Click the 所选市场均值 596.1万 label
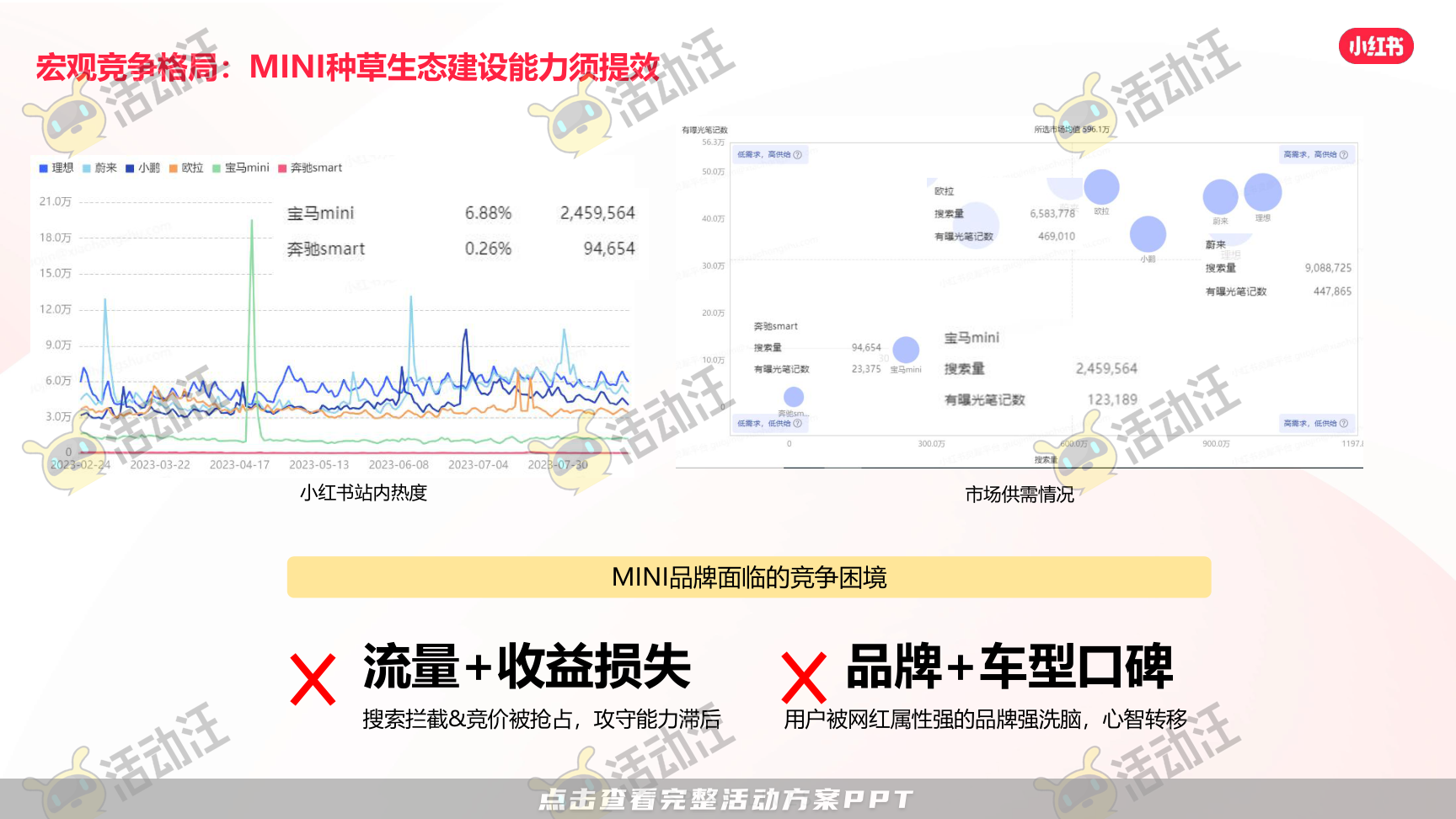 click(1072, 130)
